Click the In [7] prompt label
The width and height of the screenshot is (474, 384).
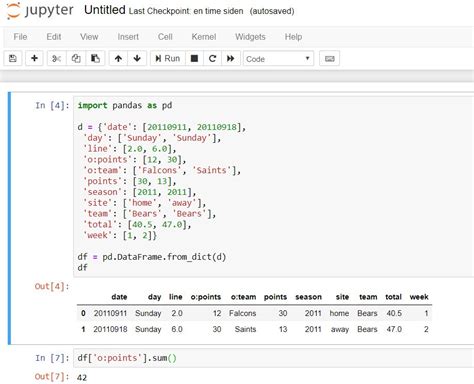click(52, 358)
